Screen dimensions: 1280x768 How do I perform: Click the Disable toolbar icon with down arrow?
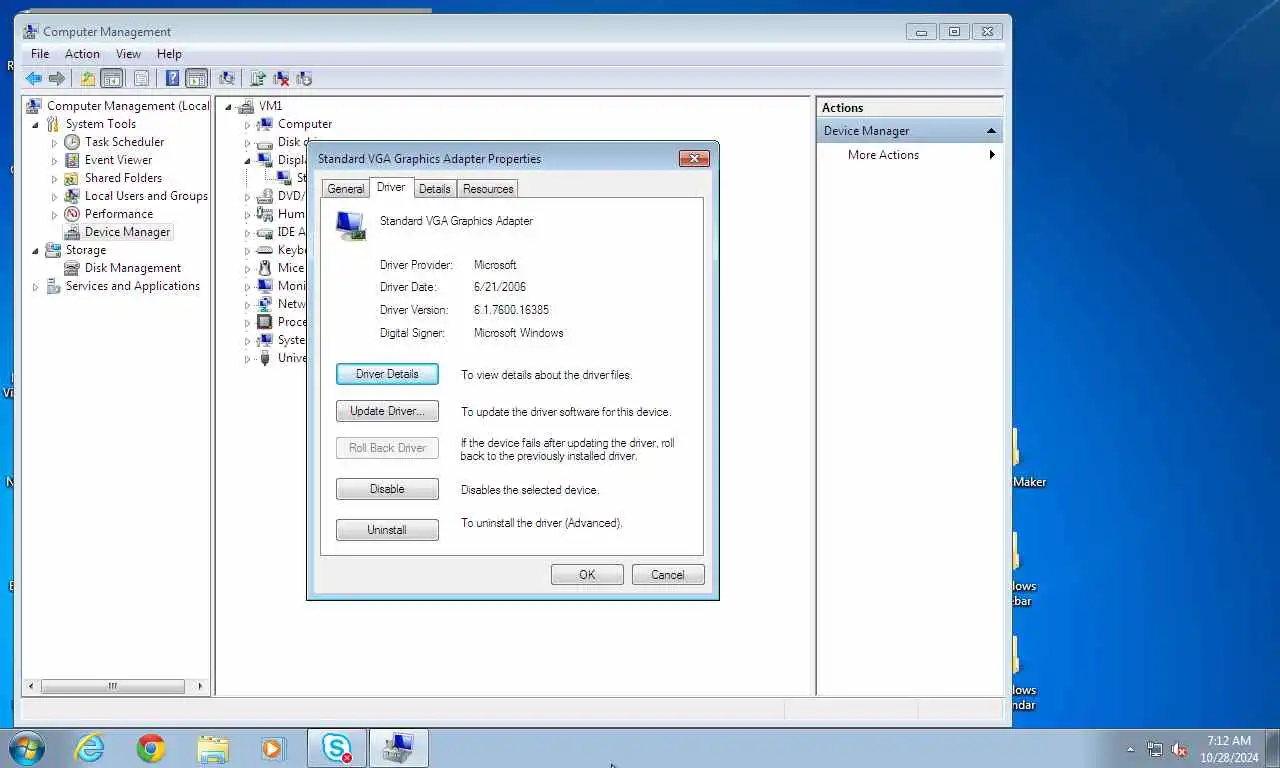tap(304, 78)
